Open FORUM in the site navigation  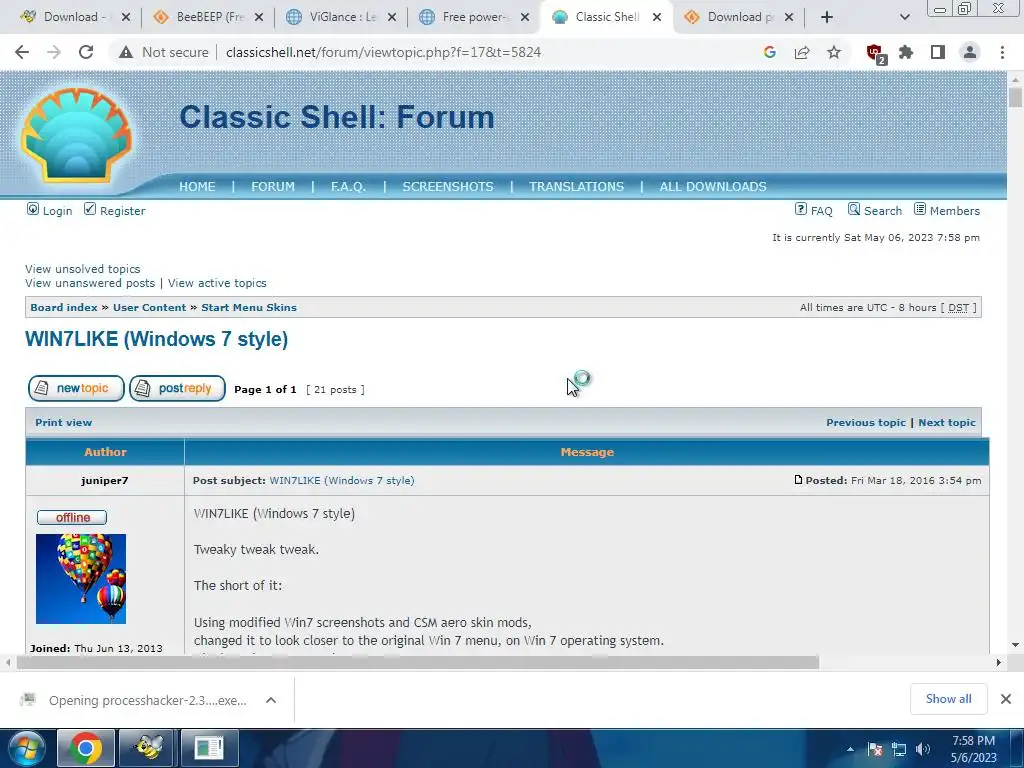273,187
